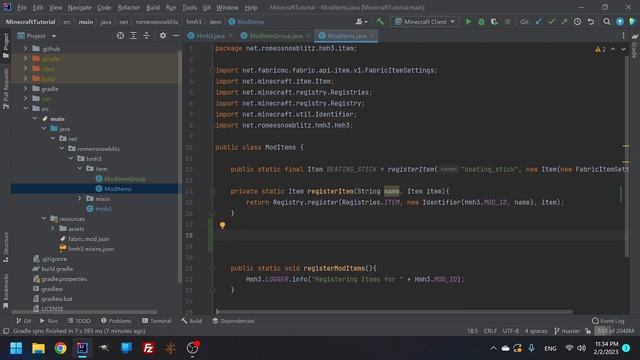Open the Git tool window
This screenshot has width=640, height=360.
[24, 321]
